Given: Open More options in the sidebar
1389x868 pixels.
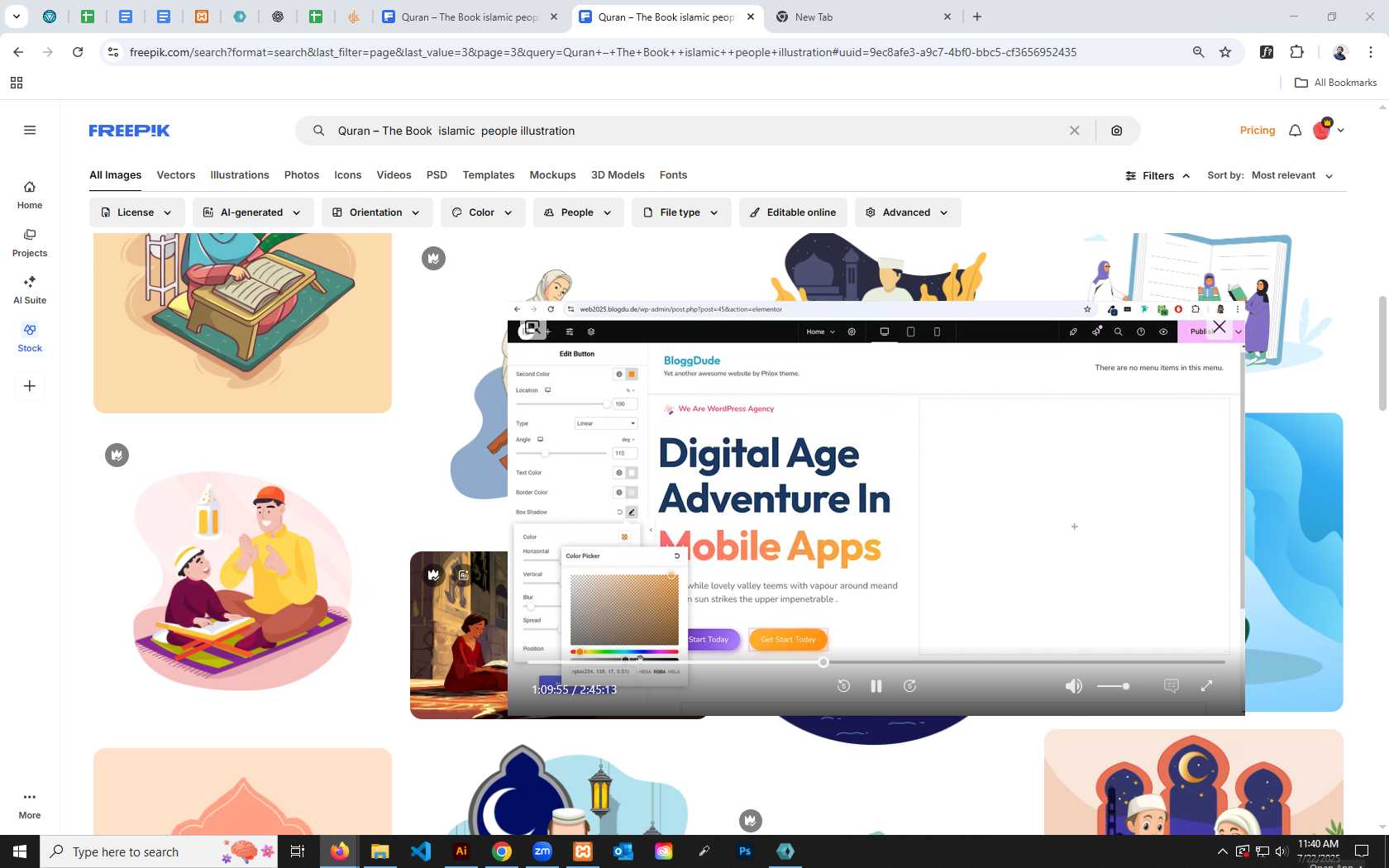Looking at the screenshot, I should (x=30, y=805).
